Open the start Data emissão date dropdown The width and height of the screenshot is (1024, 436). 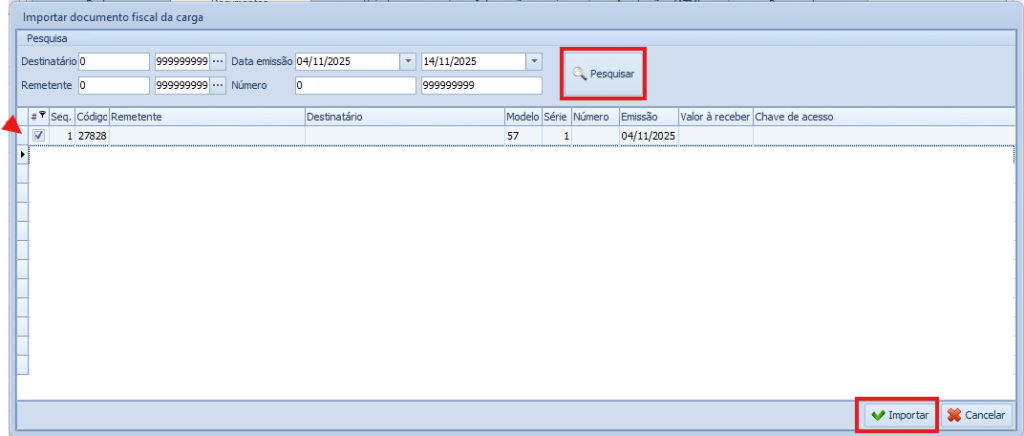pos(407,61)
